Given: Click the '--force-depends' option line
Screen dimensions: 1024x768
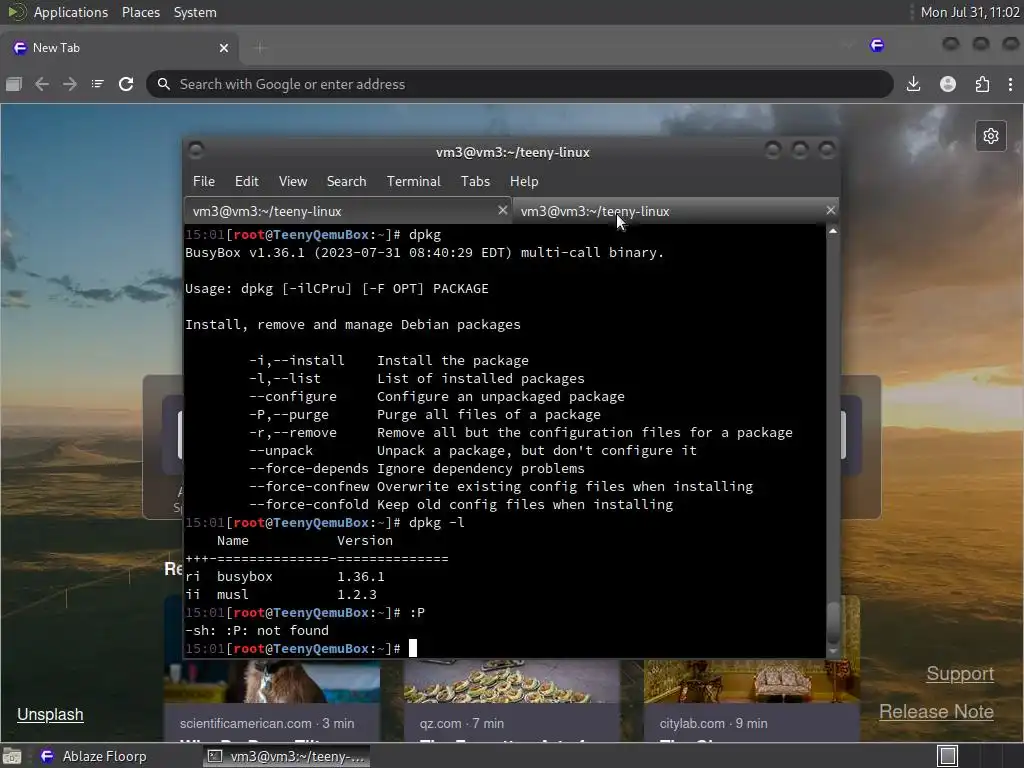Looking at the screenshot, I should coord(417,468).
